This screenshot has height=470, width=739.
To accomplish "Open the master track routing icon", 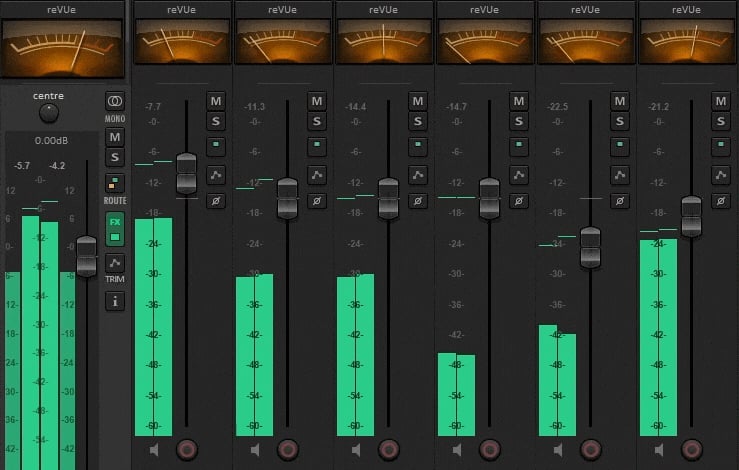I will pyautogui.click(x=115, y=183).
